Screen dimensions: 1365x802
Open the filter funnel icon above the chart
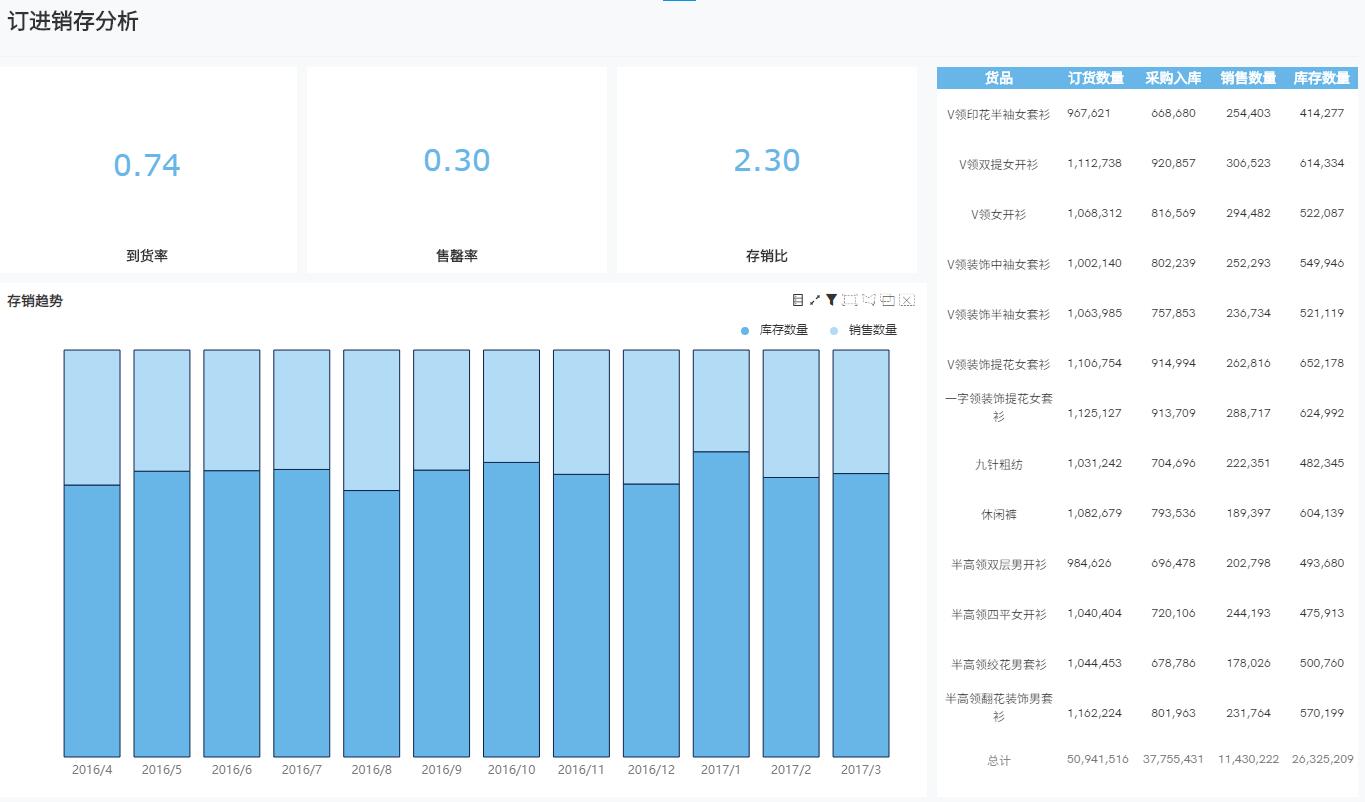click(x=832, y=300)
